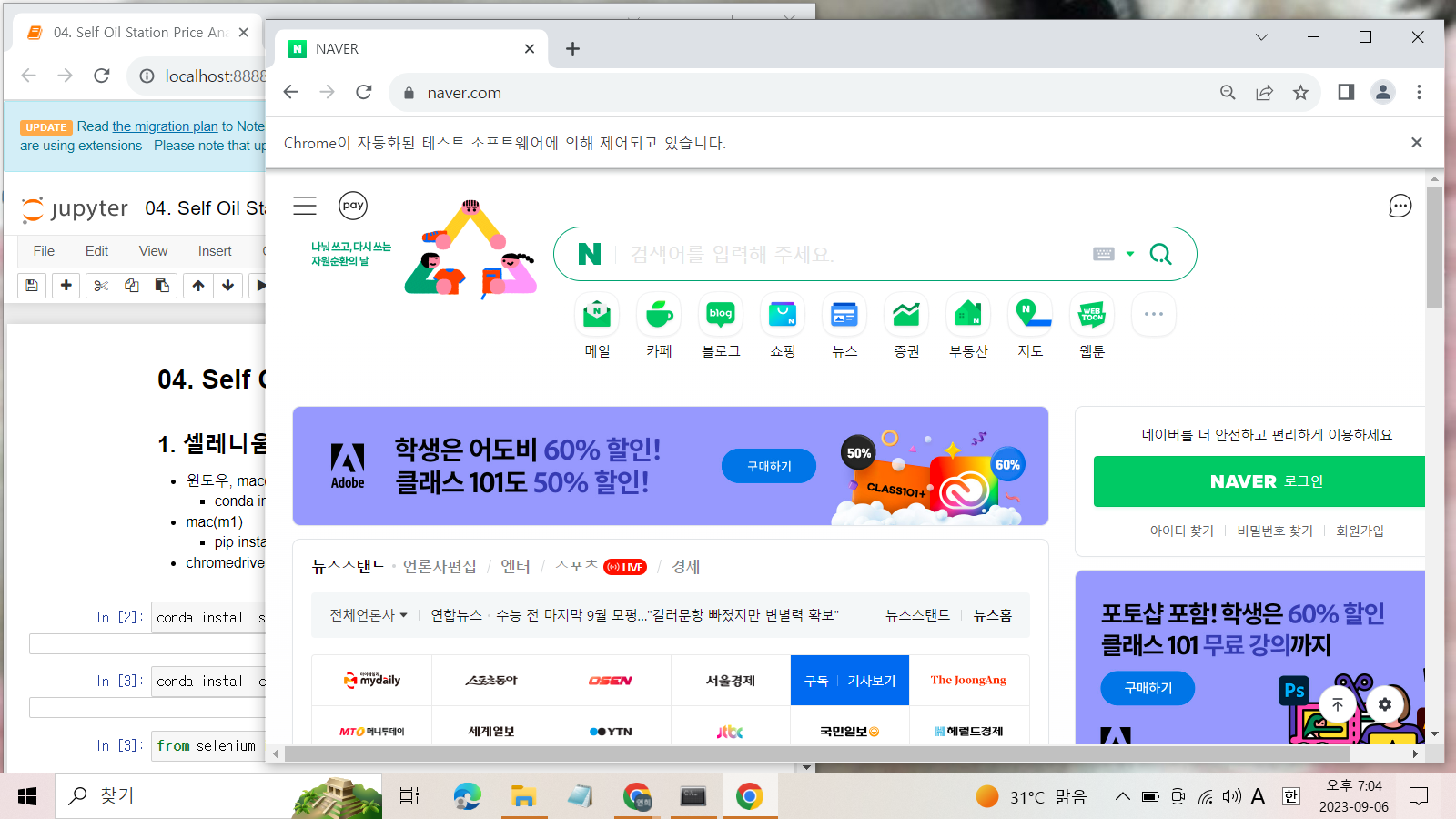Open The JoongAng news tile
The image size is (1456, 819).
tap(969, 680)
